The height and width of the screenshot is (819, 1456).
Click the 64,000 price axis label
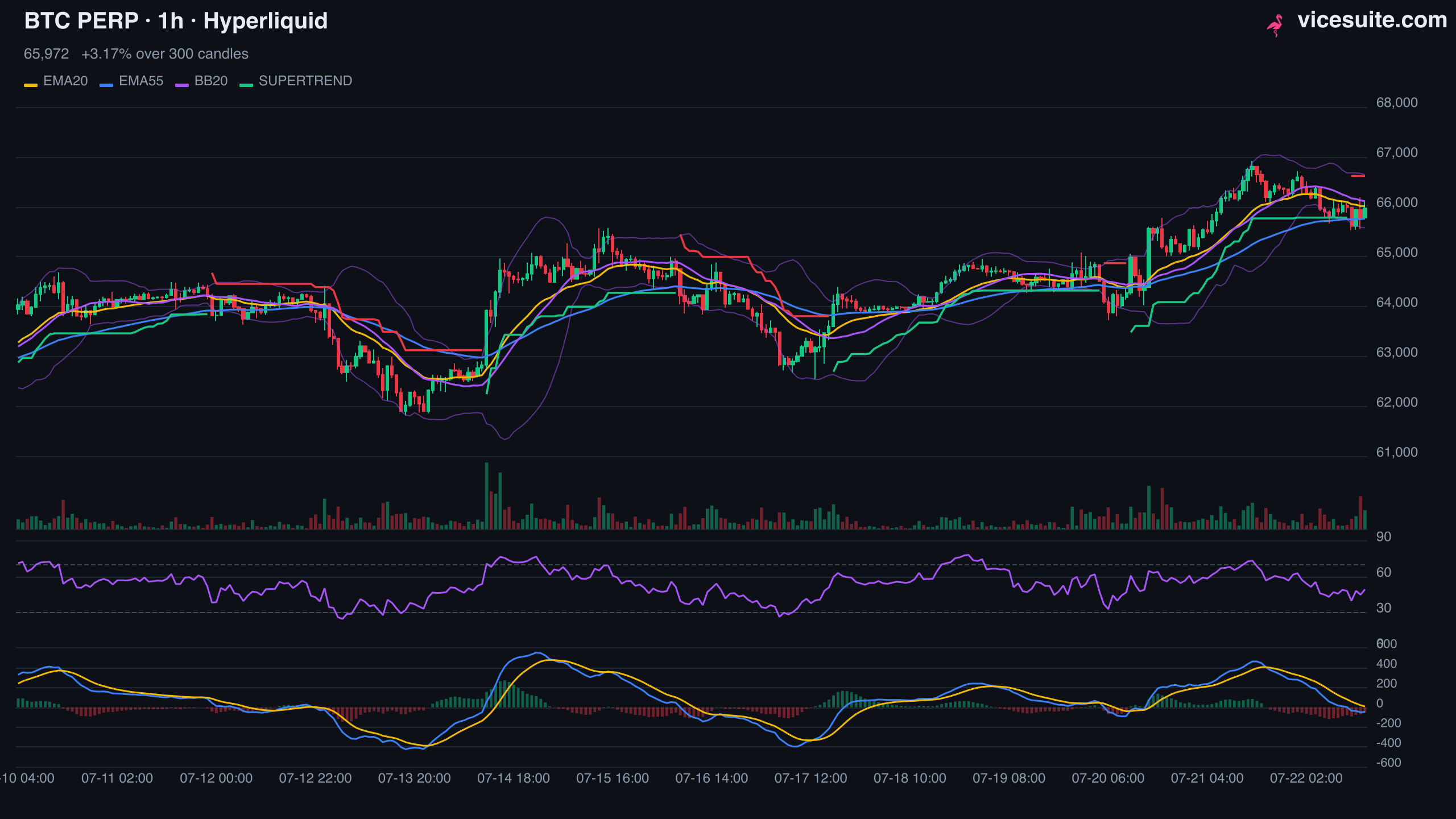tap(1397, 303)
